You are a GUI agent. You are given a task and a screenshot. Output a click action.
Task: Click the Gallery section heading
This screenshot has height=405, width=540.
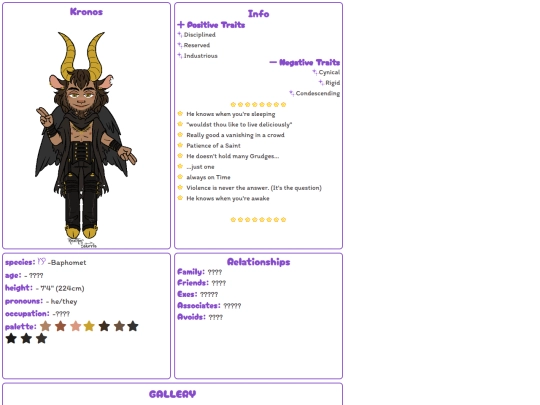point(173,394)
